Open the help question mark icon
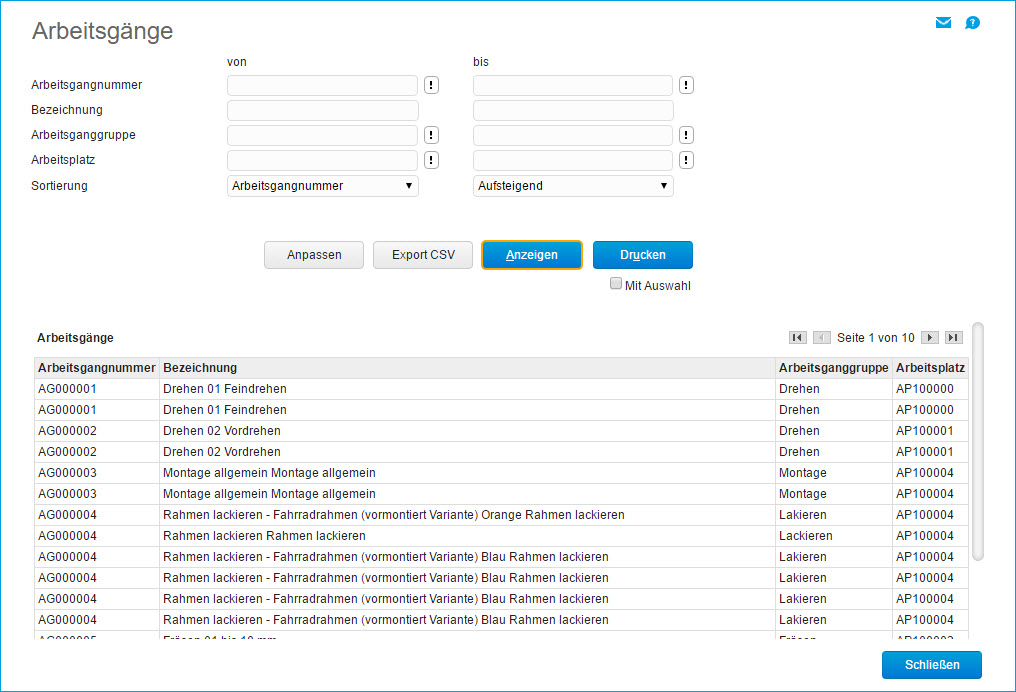Image resolution: width=1016 pixels, height=692 pixels. pos(972,23)
